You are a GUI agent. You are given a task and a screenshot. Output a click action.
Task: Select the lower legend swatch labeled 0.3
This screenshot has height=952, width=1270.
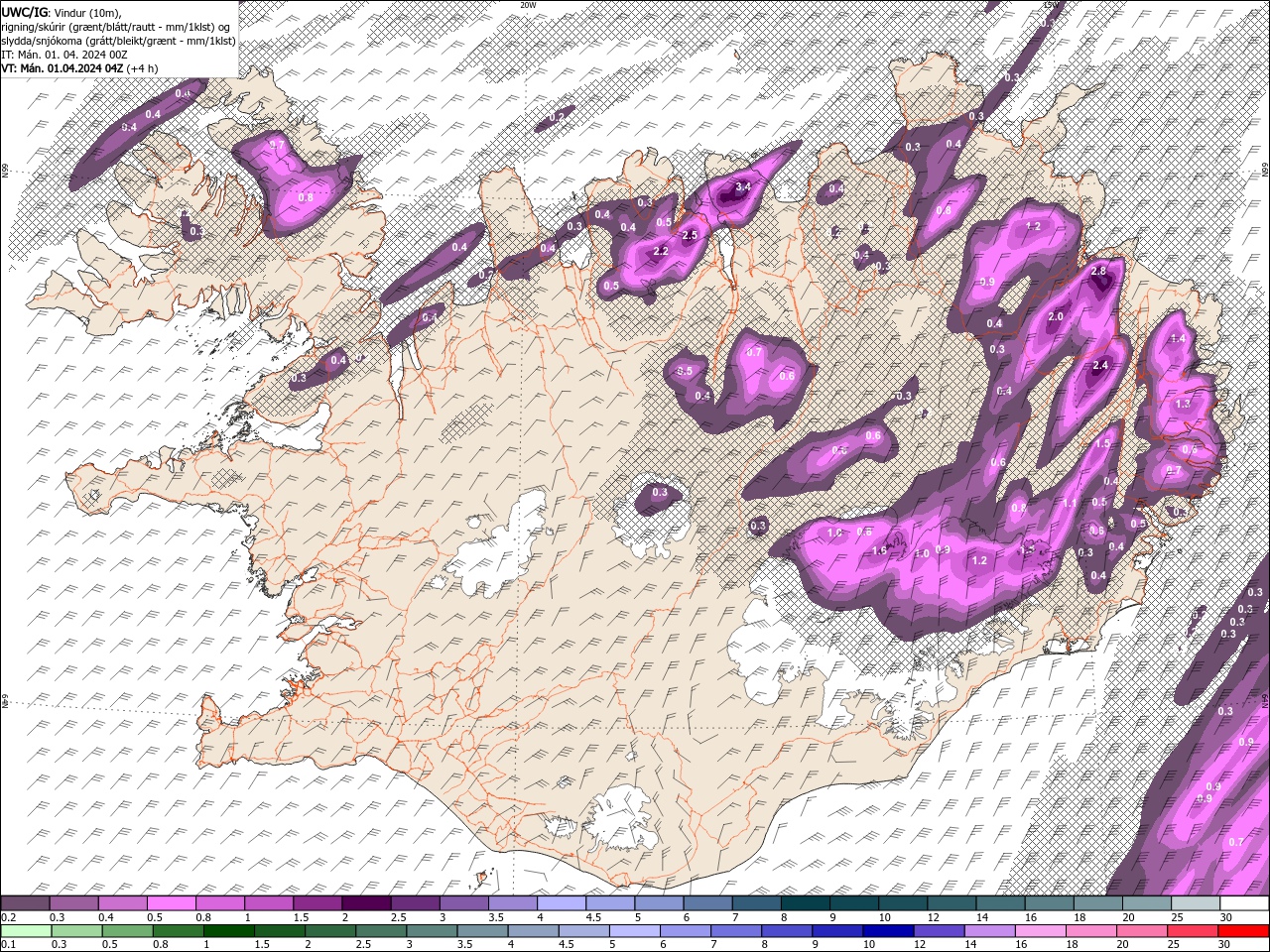(76, 930)
